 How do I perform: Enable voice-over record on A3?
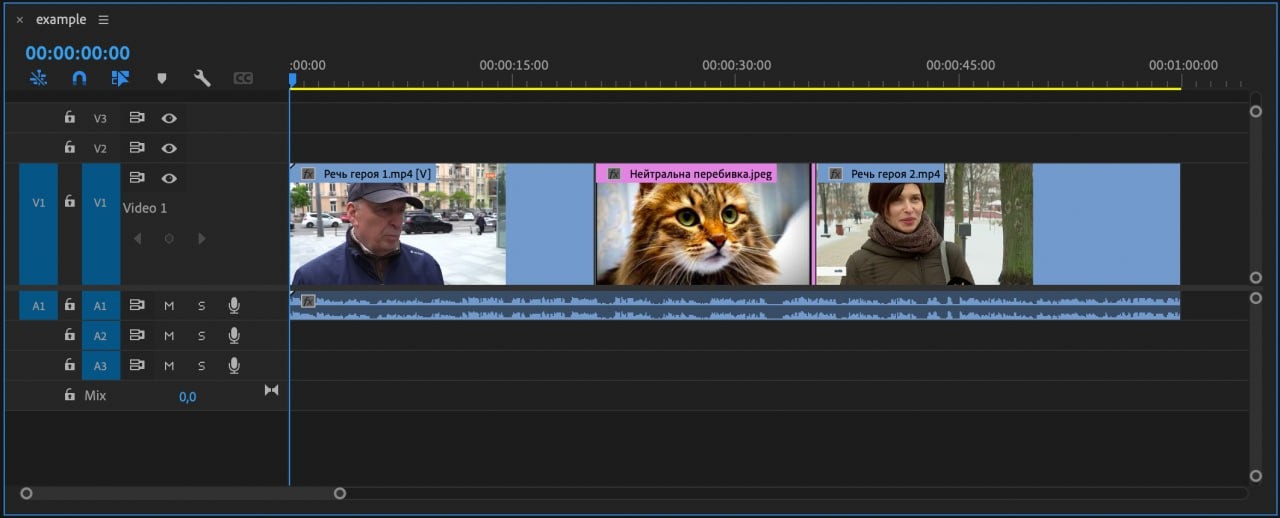pos(234,366)
